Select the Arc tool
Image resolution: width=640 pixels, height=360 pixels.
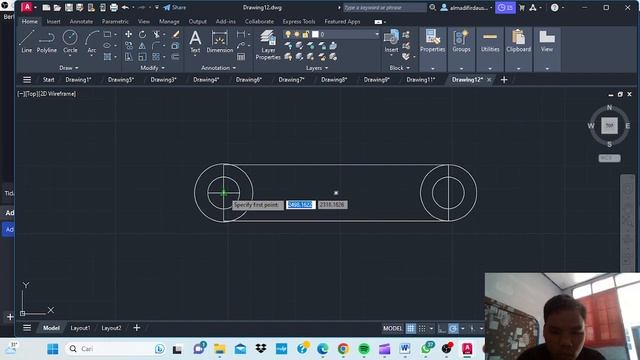92,41
